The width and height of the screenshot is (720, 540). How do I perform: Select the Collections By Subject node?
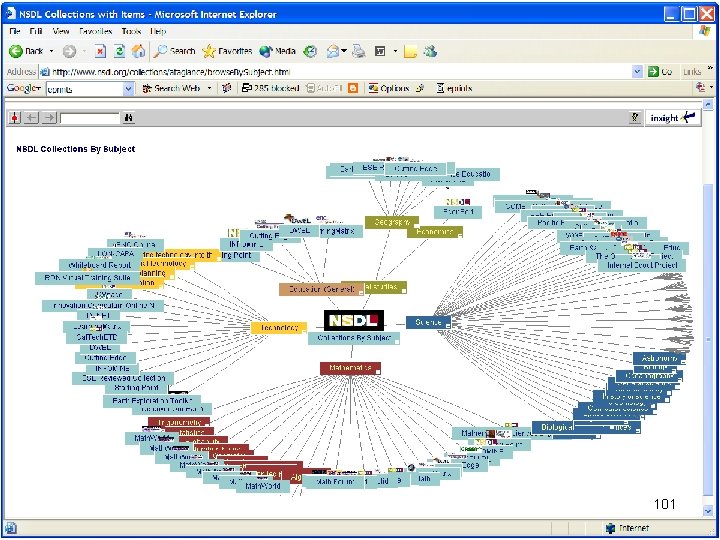click(x=354, y=338)
